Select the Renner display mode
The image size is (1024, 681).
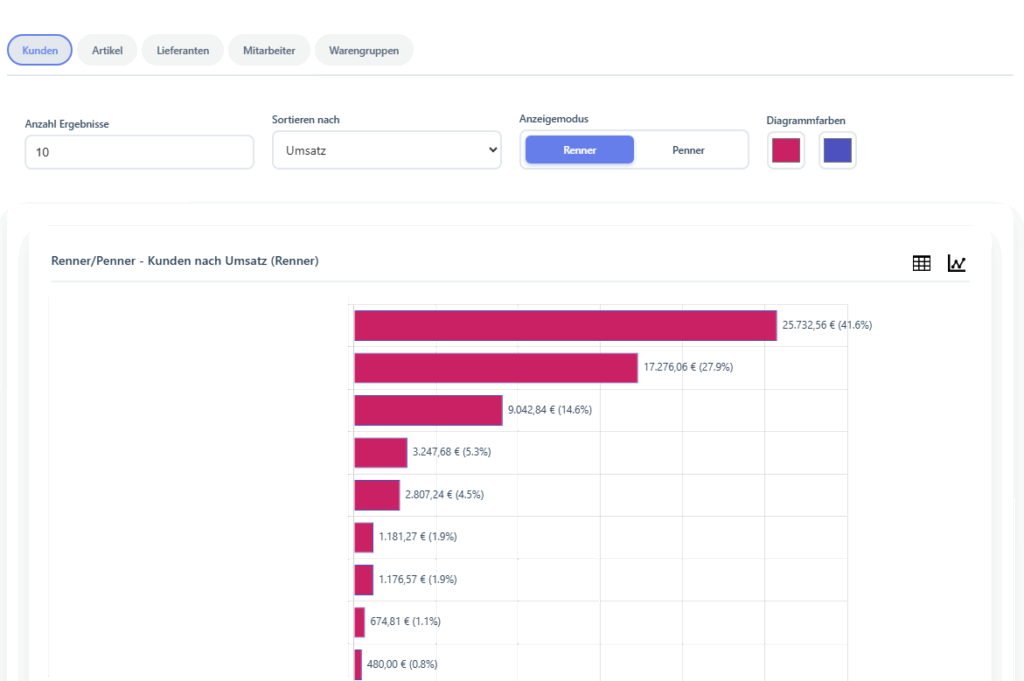pyautogui.click(x=580, y=150)
